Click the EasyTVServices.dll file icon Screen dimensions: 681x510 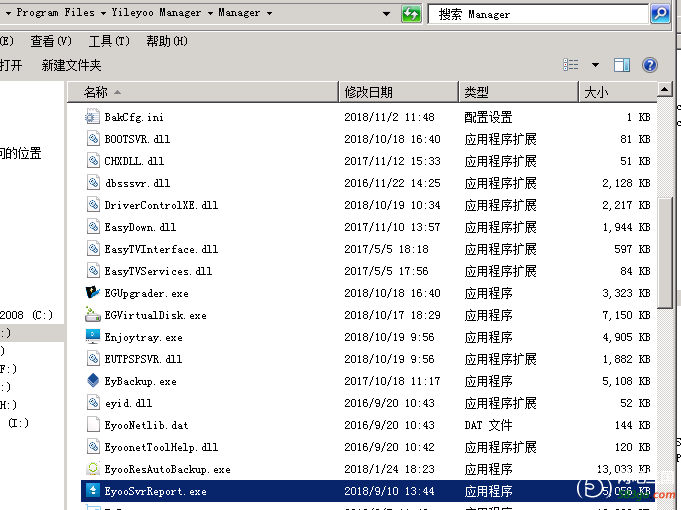93,271
